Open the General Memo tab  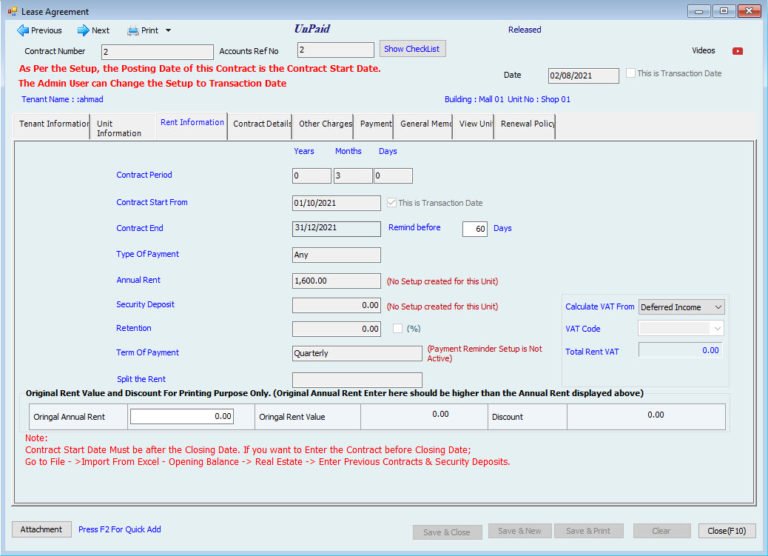pos(424,124)
